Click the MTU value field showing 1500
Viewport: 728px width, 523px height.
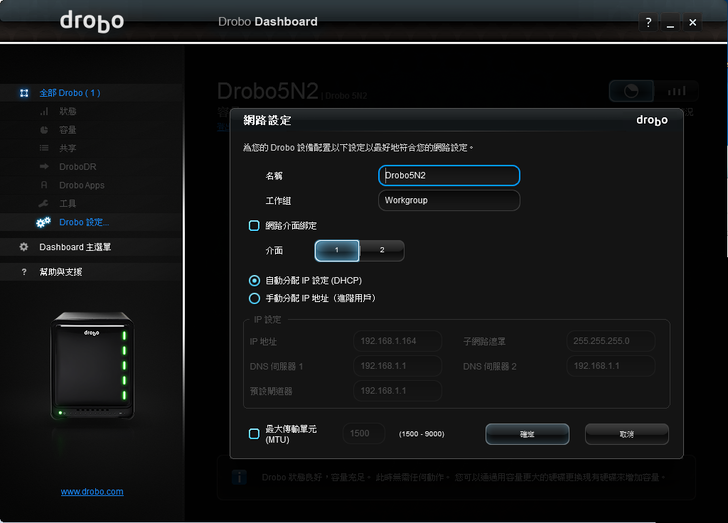(x=364, y=433)
